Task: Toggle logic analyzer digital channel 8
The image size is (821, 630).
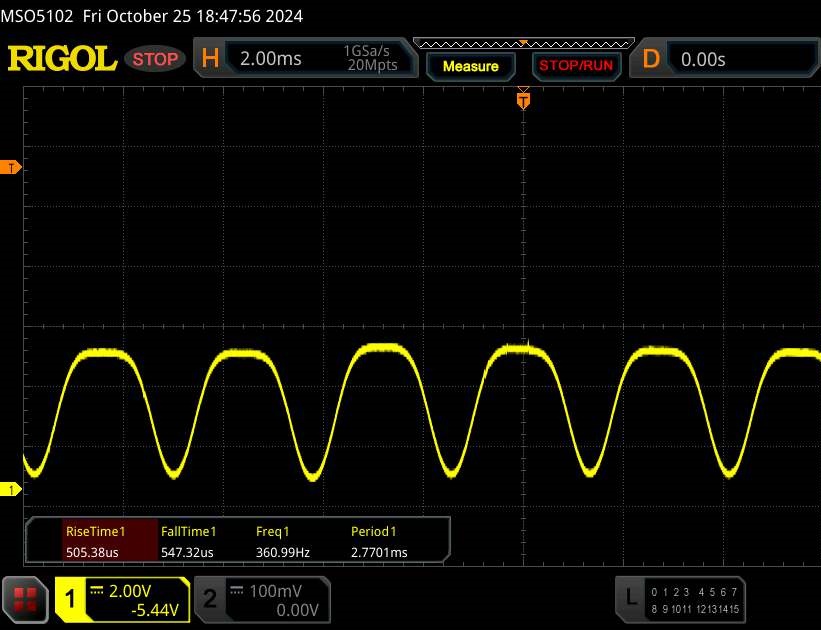Action: [x=654, y=609]
